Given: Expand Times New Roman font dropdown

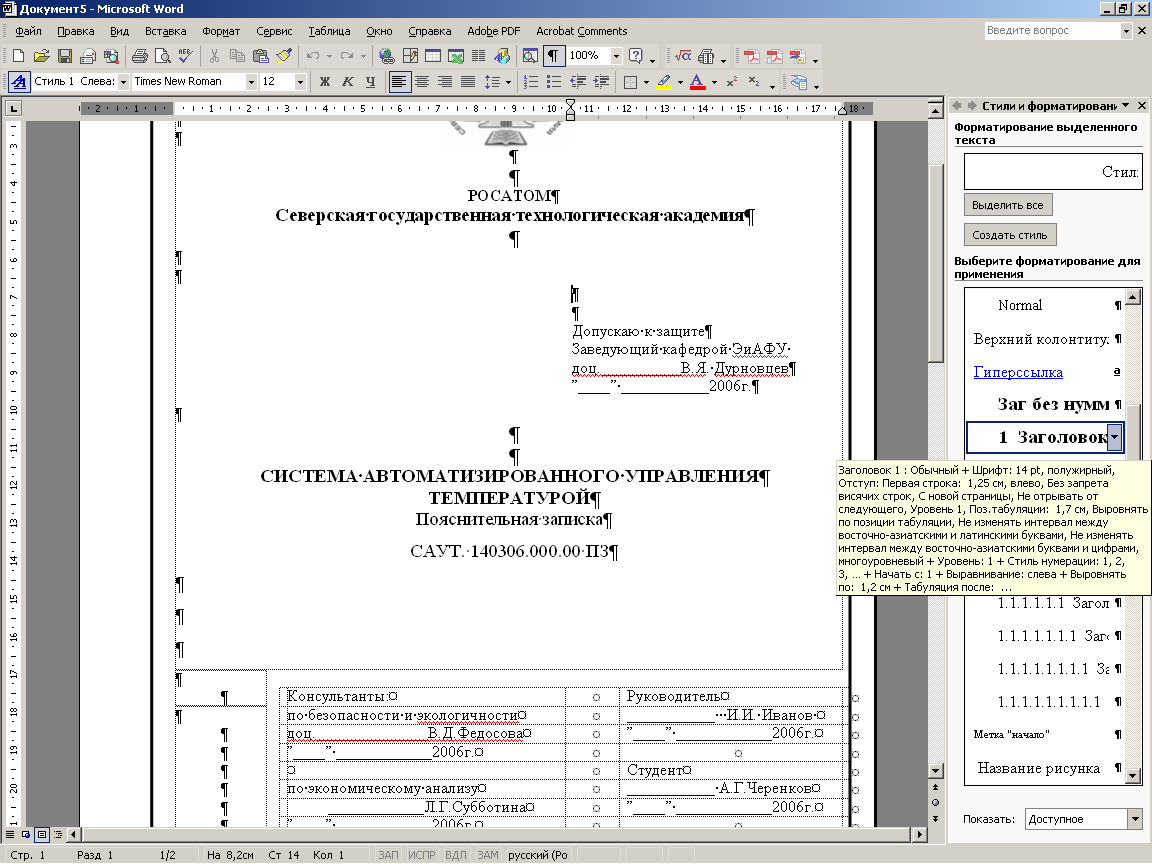Looking at the screenshot, I should click(251, 82).
